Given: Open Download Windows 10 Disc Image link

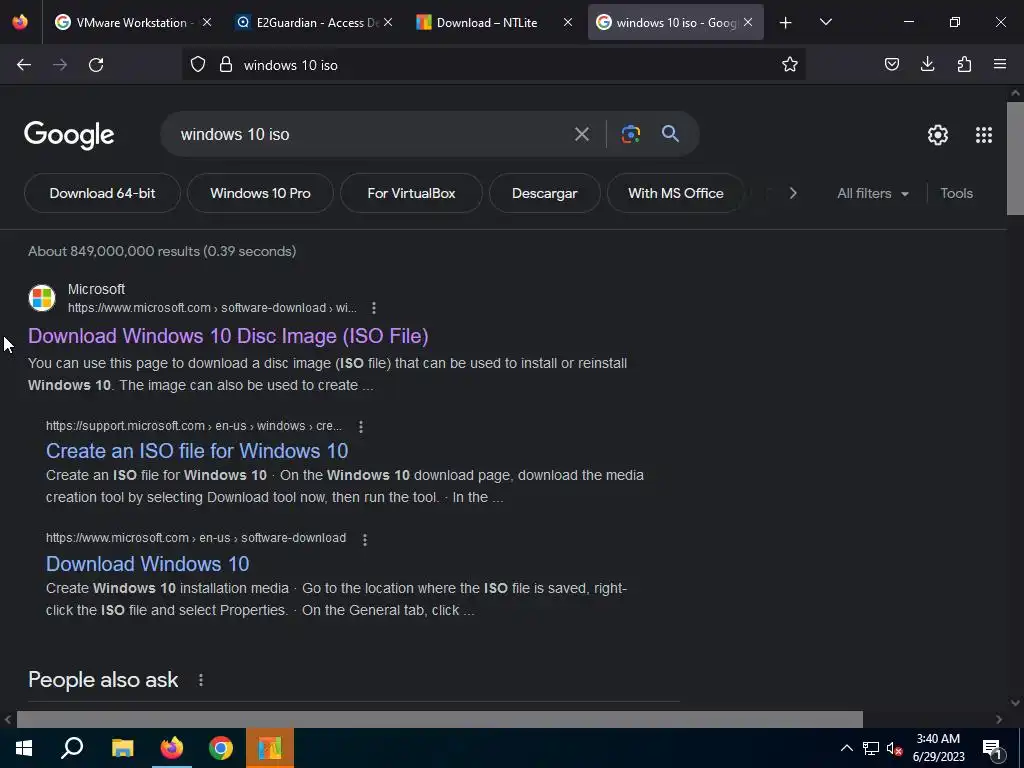Looking at the screenshot, I should coord(228,336).
